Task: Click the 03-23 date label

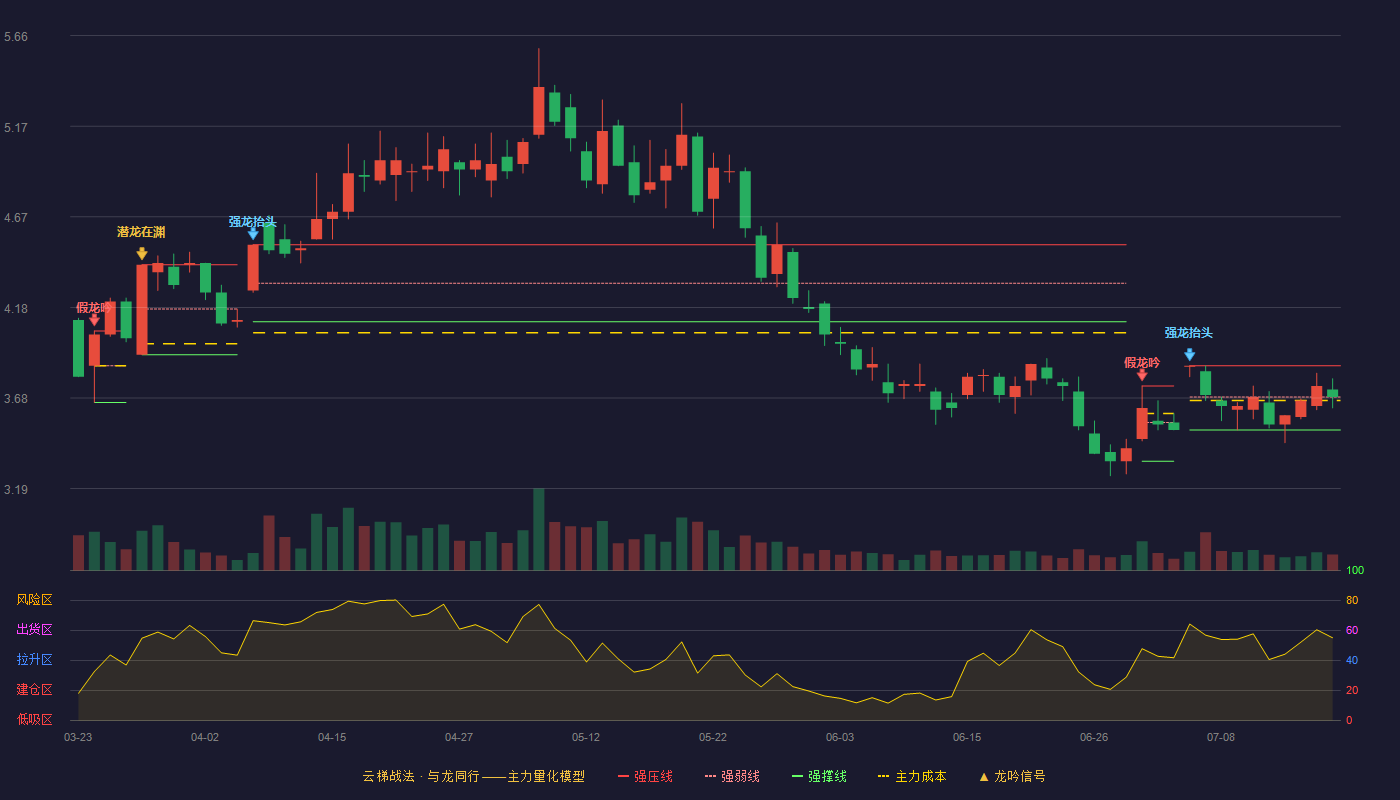Action: pos(78,737)
